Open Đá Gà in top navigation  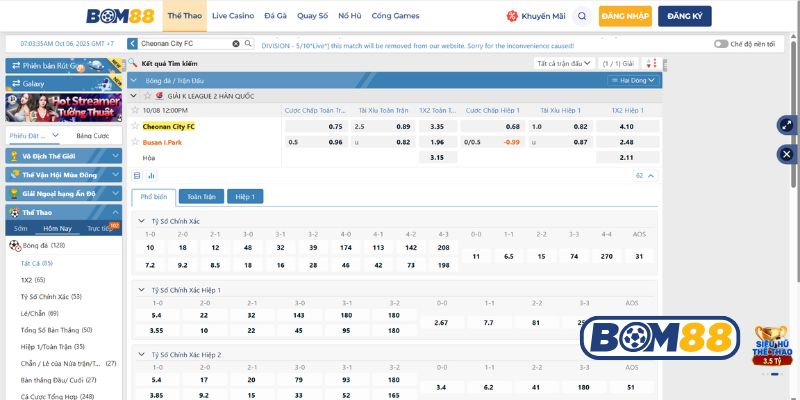click(x=276, y=16)
